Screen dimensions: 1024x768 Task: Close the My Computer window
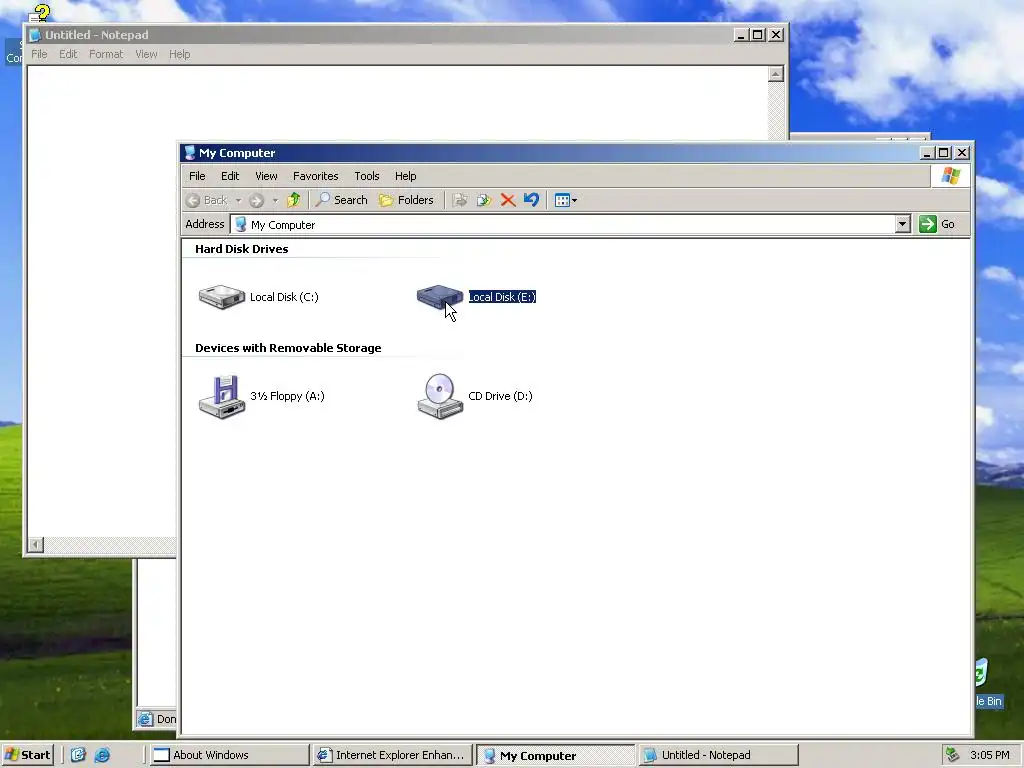pyautogui.click(x=962, y=153)
